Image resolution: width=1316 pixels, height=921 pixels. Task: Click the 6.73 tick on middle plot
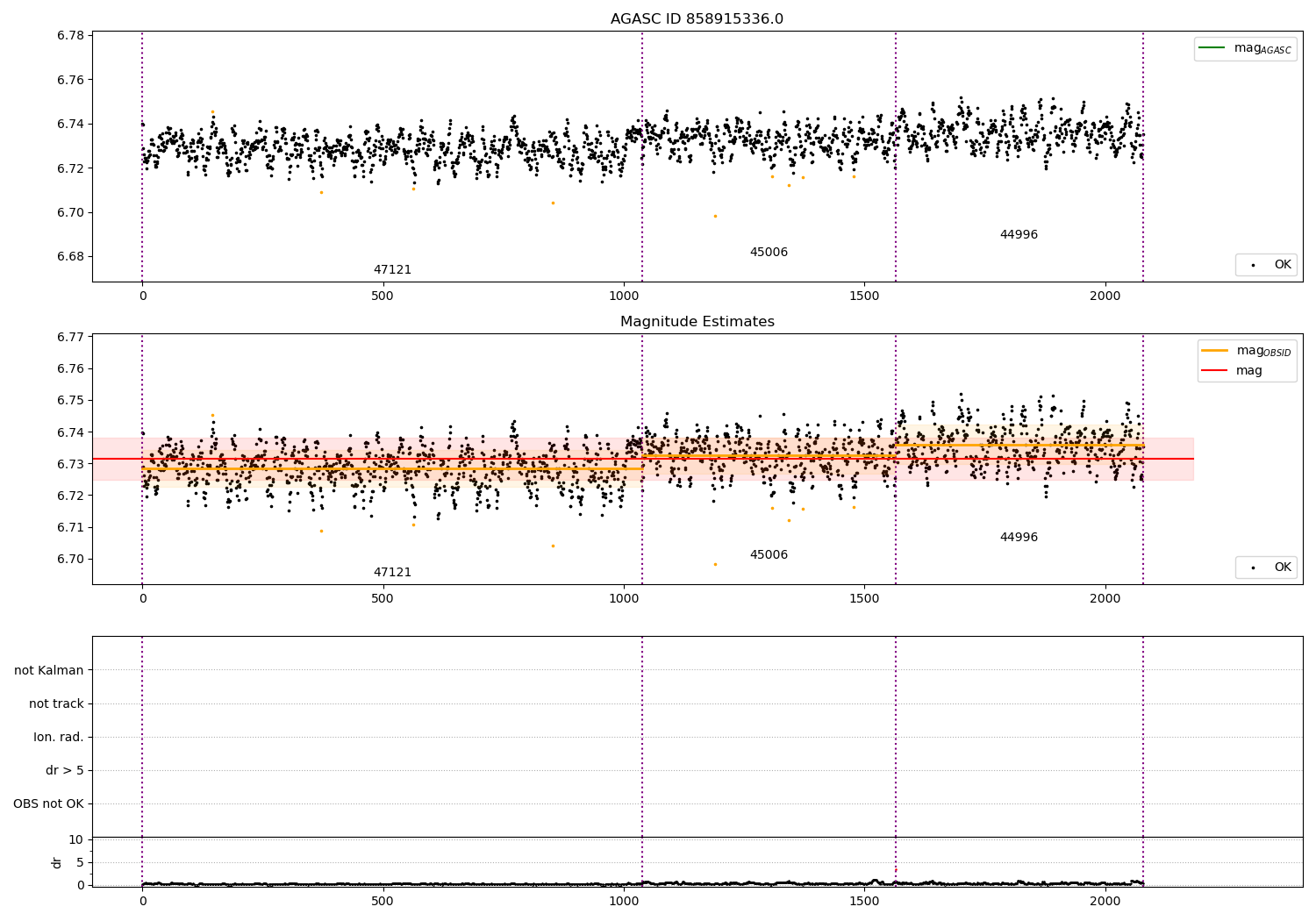pyautogui.click(x=69, y=464)
